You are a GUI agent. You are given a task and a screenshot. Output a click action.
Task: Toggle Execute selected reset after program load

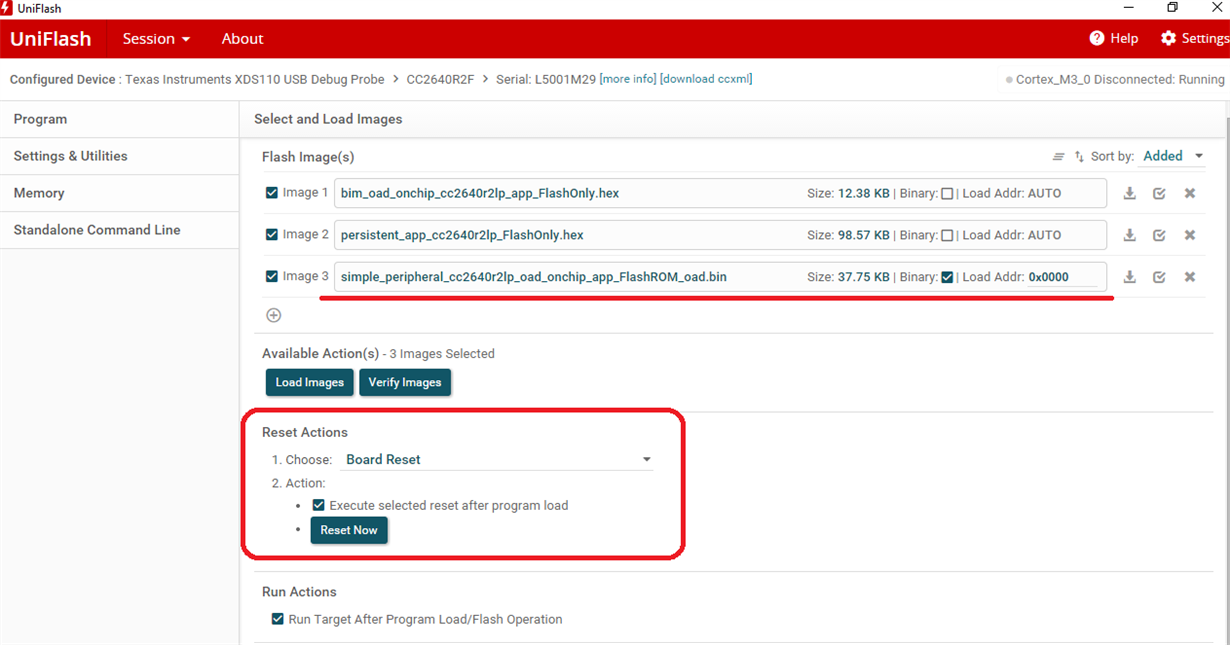(x=319, y=506)
